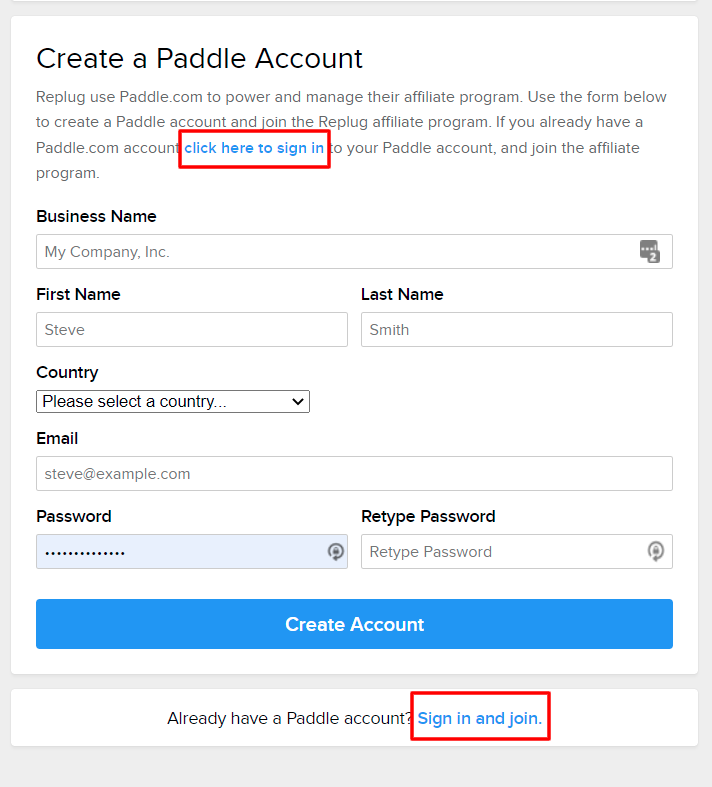Open the Country selection dropdown
Viewport: 712px width, 787px height.
coord(173,401)
